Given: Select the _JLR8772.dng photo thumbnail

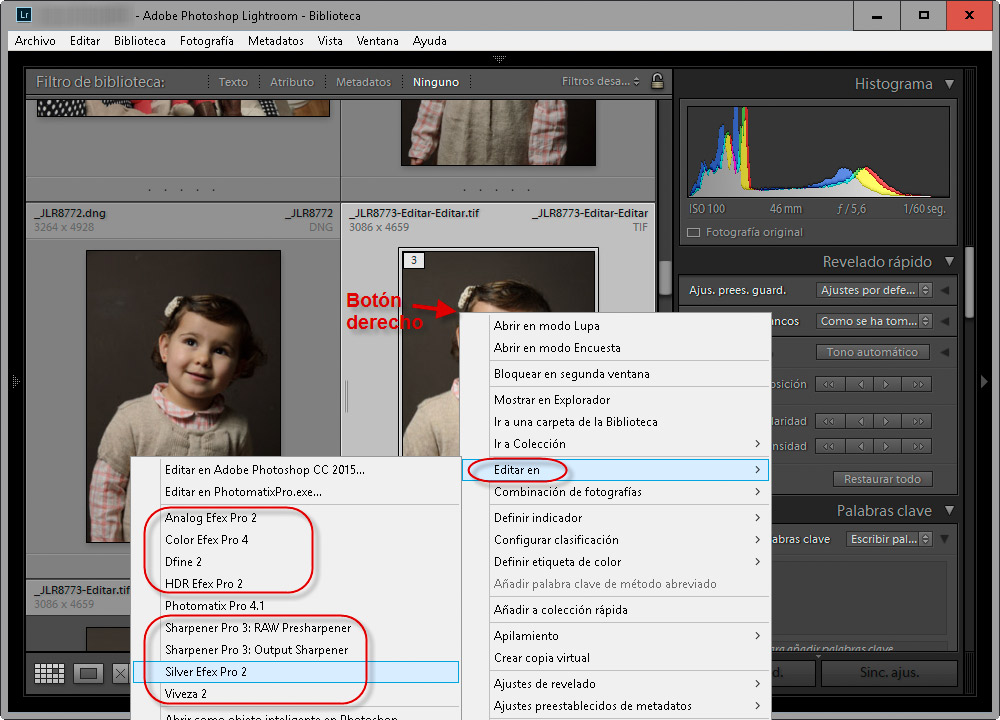Looking at the screenshot, I should (x=184, y=395).
